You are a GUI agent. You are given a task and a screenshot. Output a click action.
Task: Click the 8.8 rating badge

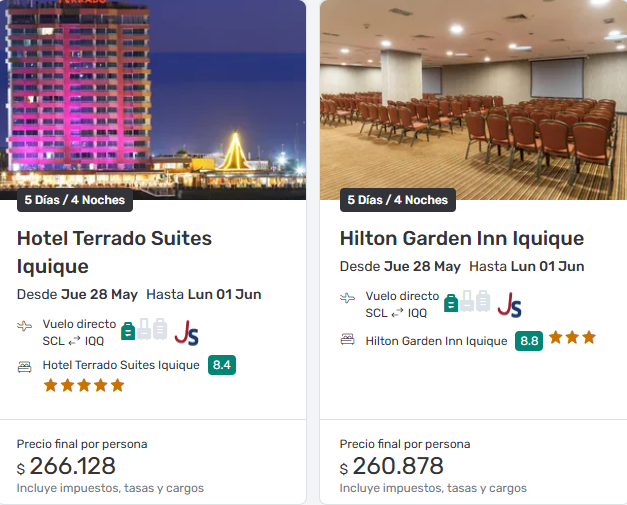pyautogui.click(x=529, y=340)
